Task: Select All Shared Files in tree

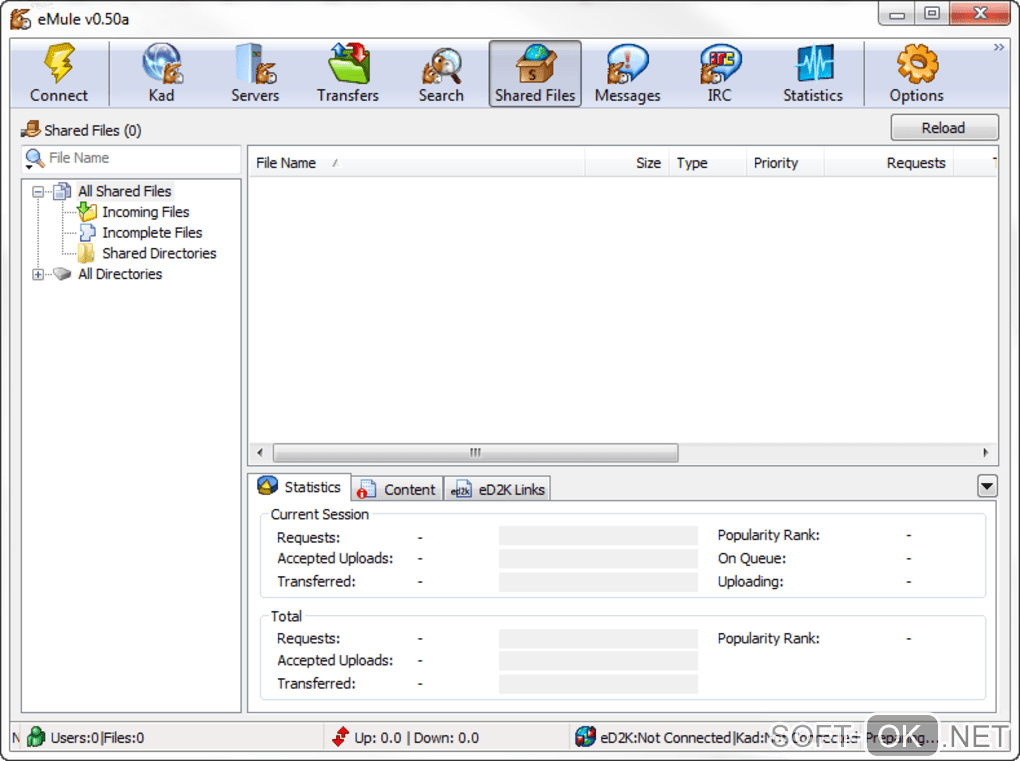Action: (x=125, y=191)
